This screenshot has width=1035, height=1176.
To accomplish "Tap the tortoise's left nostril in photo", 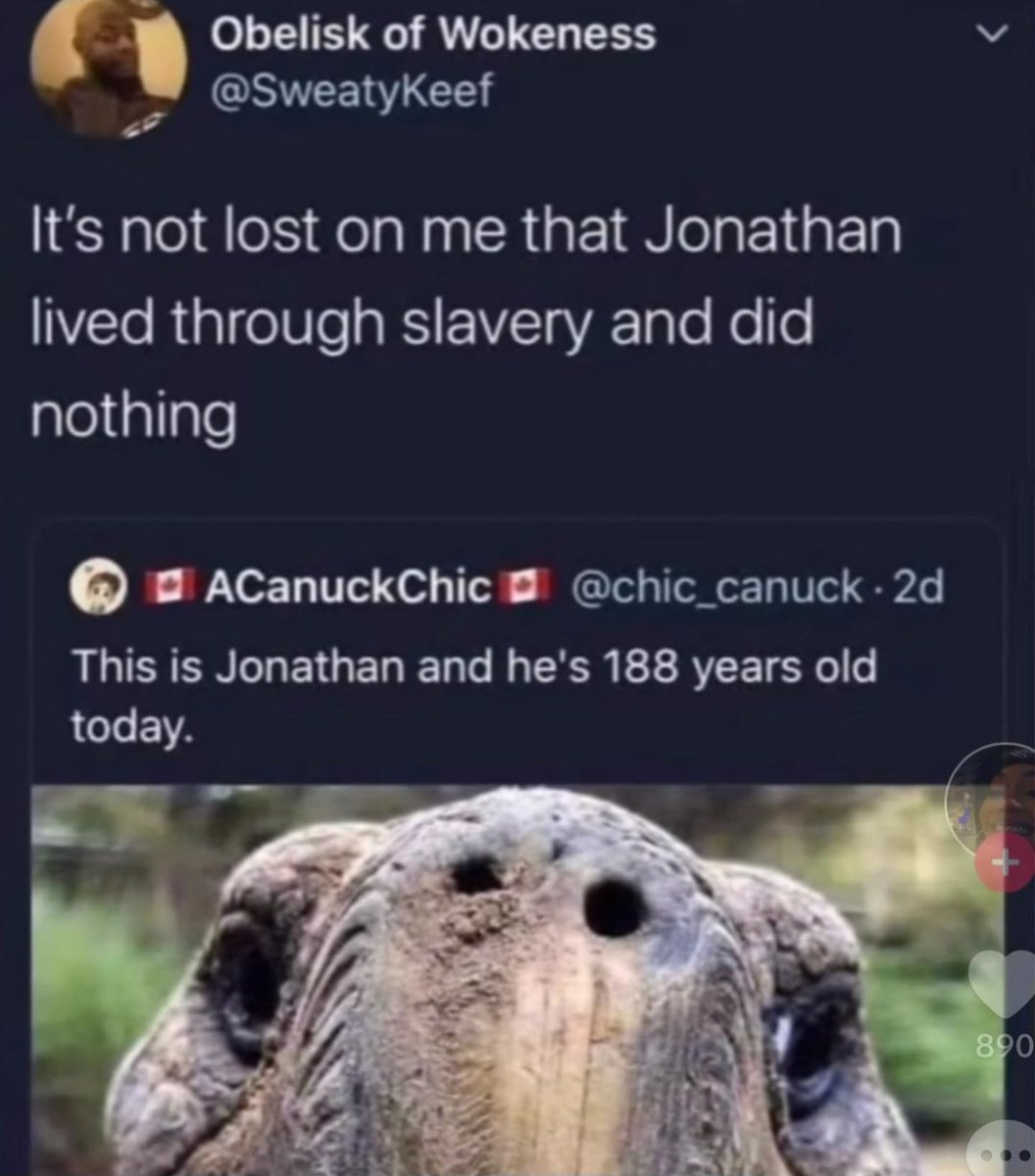I will pos(478,874).
